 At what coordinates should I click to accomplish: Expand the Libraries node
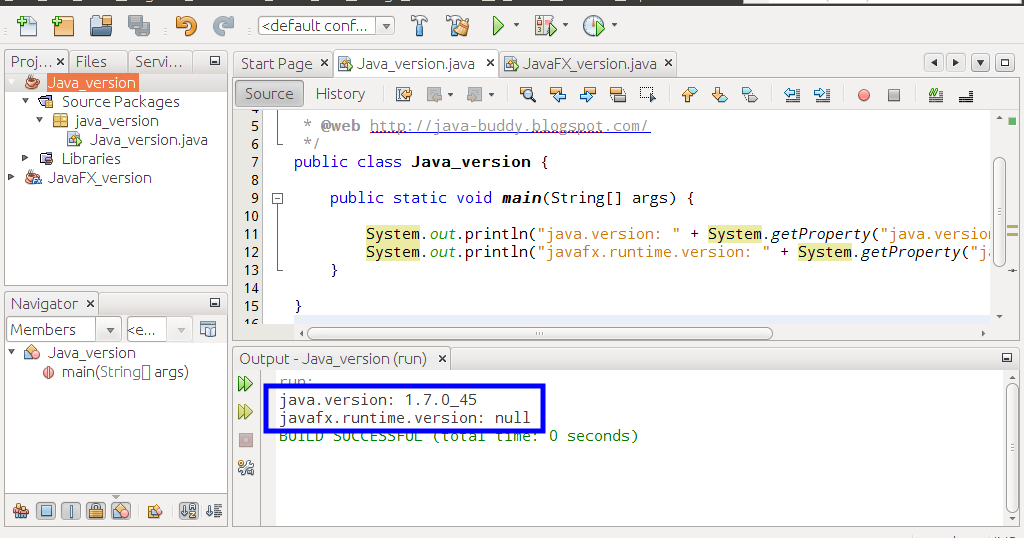pyautogui.click(x=25, y=158)
